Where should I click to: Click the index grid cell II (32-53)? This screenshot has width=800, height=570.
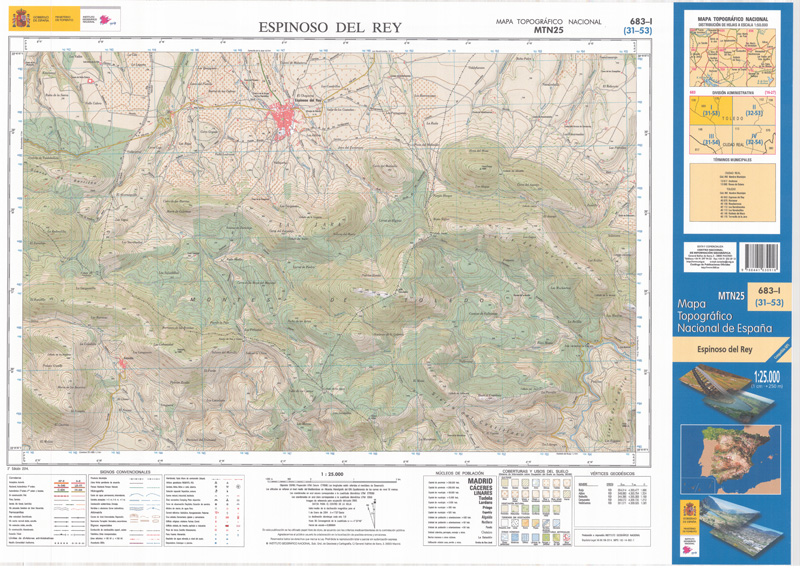754,110
